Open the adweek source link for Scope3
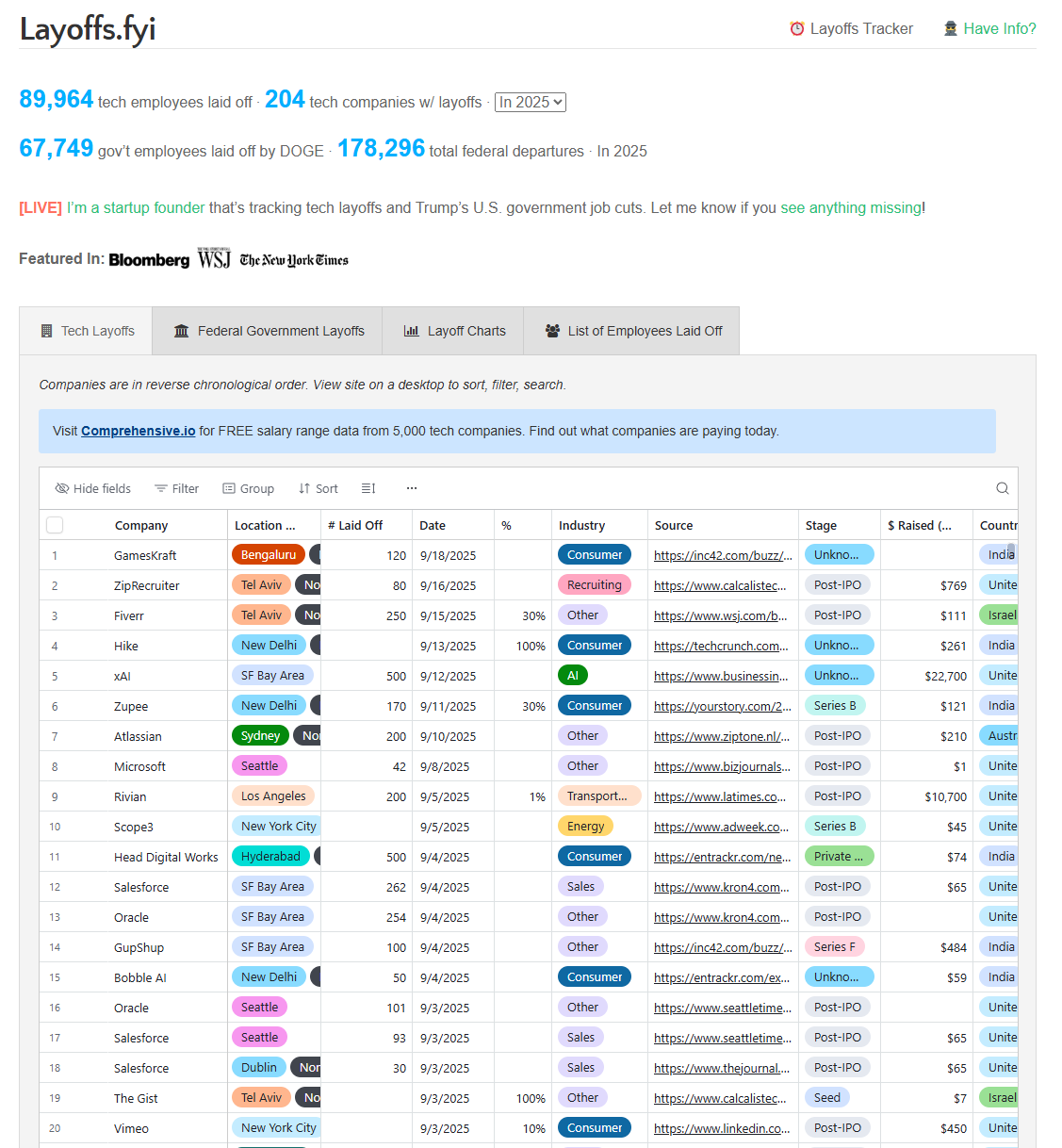1062x1148 pixels. (x=722, y=827)
